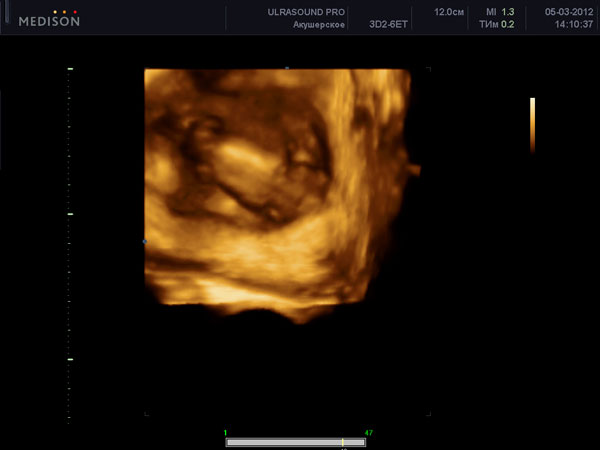Click the 3D rendered ultrasound image
The width and height of the screenshot is (600, 450).
278,190
